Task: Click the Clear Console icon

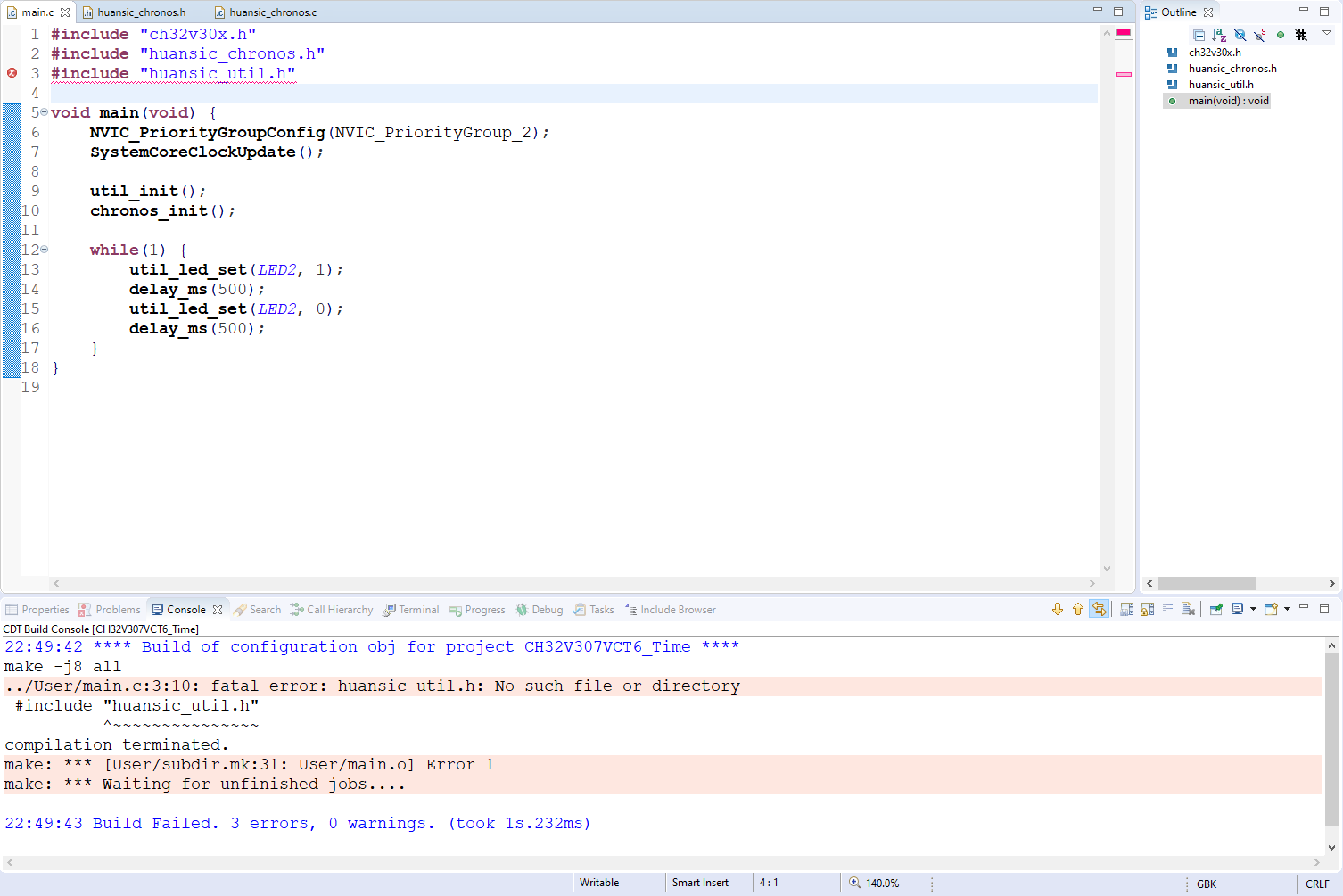Action: coord(1188,609)
